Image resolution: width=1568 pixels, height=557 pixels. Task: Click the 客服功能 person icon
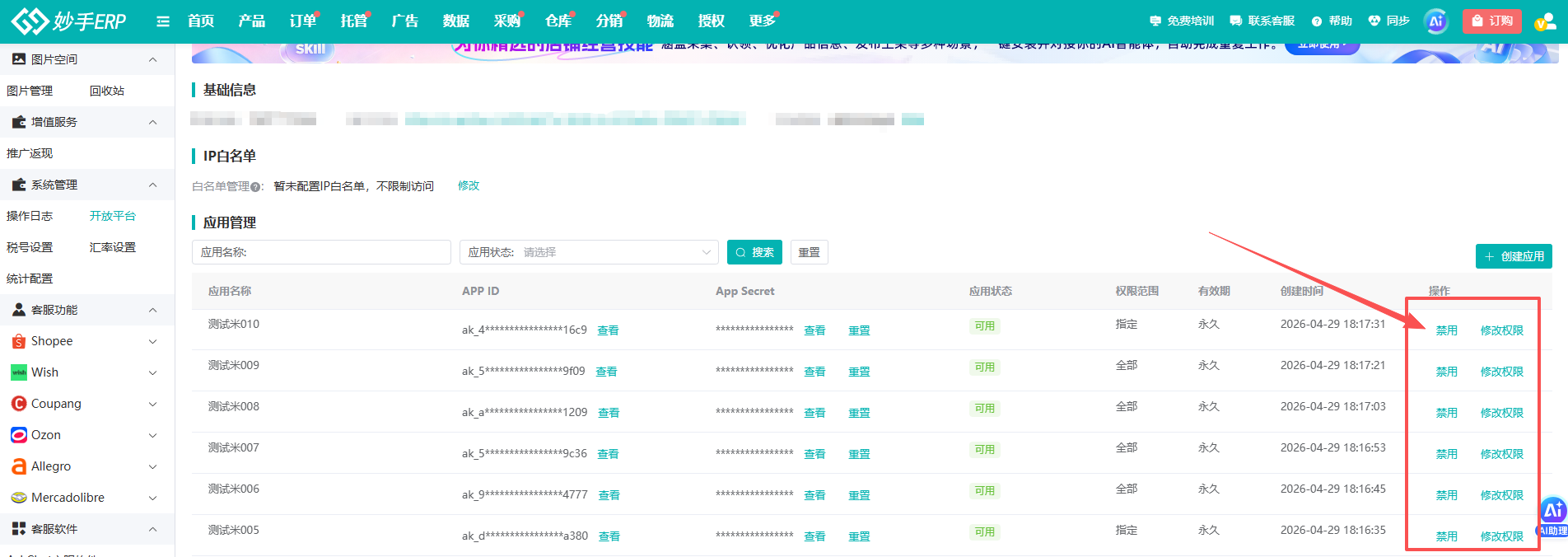point(18,310)
